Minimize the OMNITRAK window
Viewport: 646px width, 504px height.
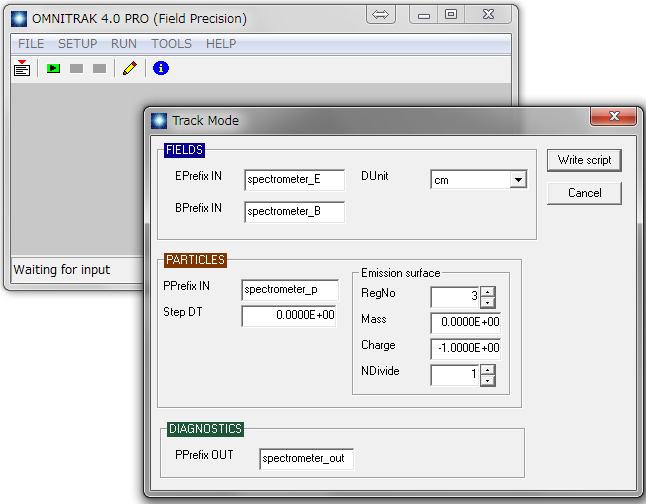tap(424, 15)
